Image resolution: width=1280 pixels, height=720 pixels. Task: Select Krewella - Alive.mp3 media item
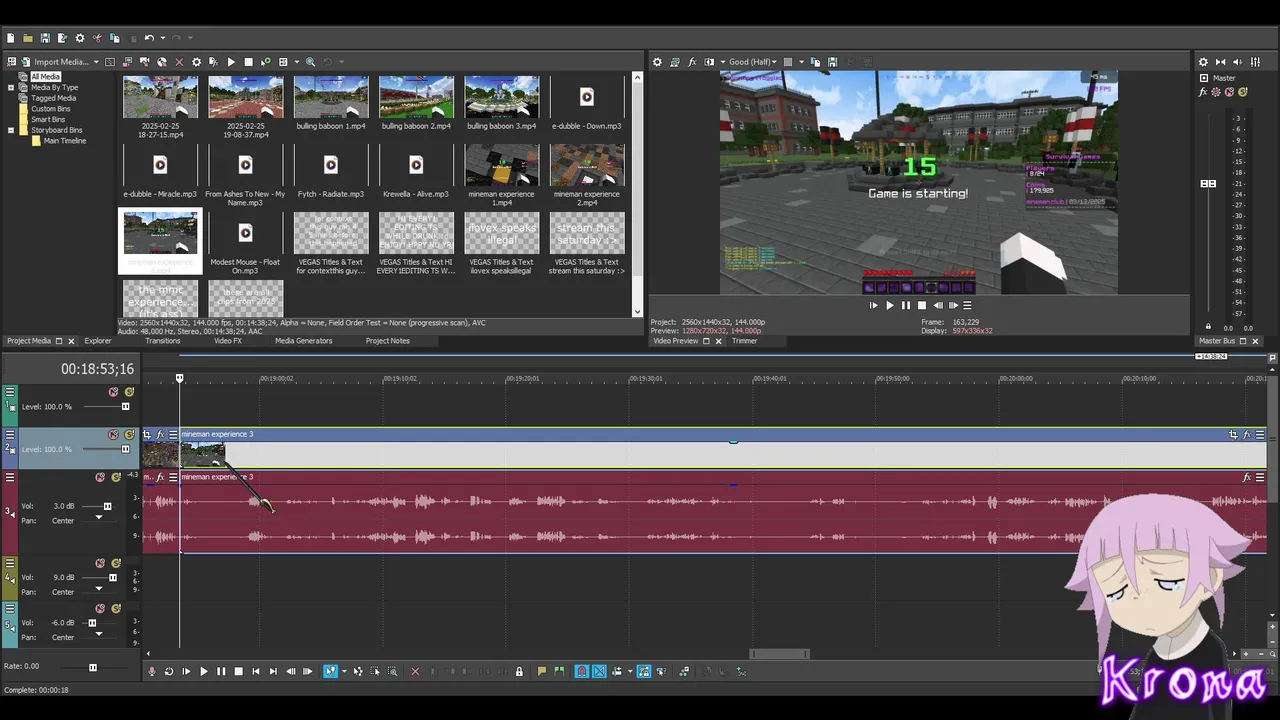pyautogui.click(x=416, y=171)
